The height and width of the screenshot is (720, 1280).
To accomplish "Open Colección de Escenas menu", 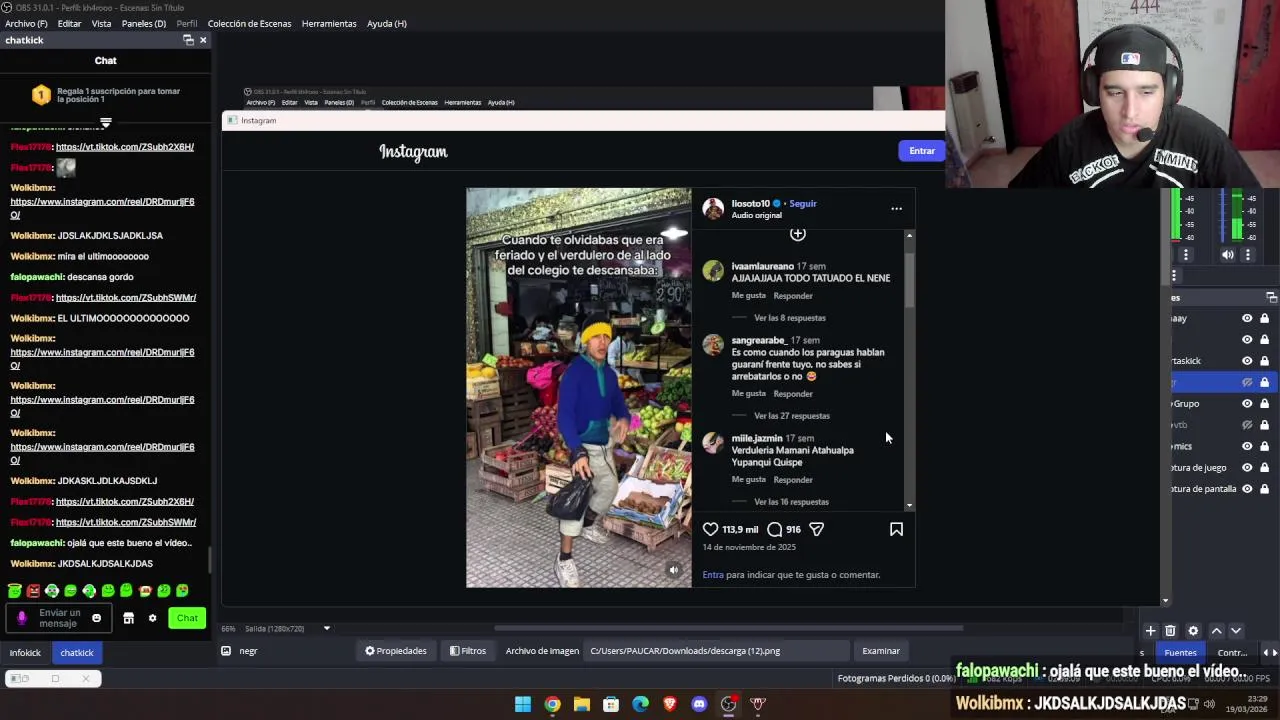I will (249, 23).
